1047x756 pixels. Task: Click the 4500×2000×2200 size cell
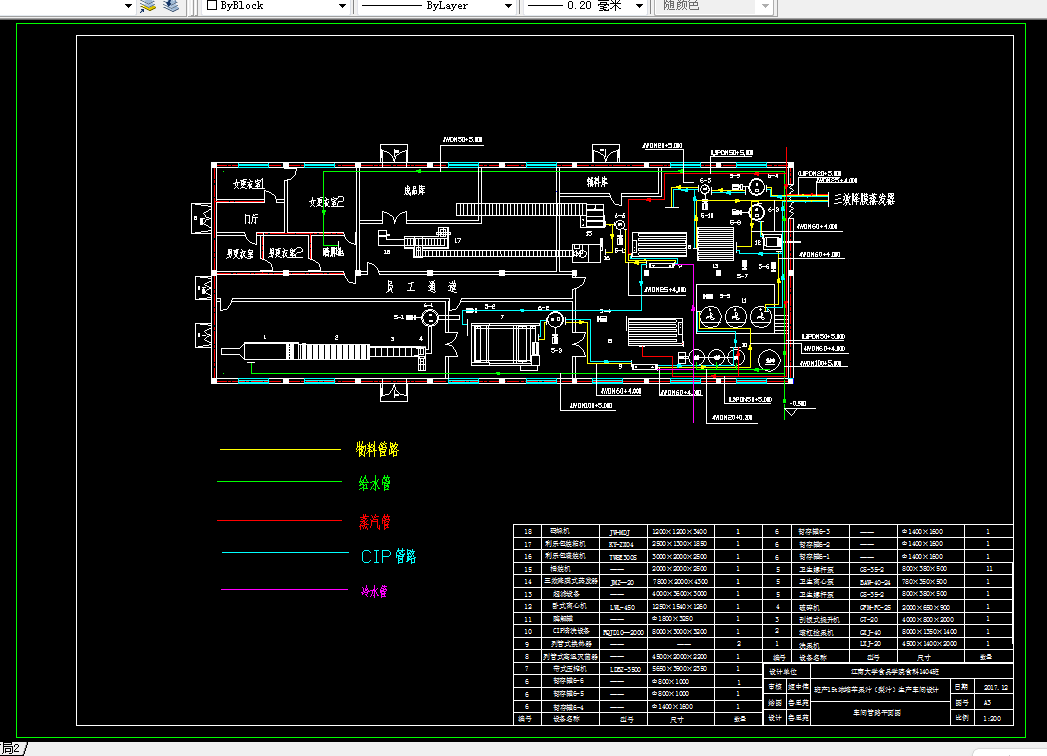(x=680, y=657)
